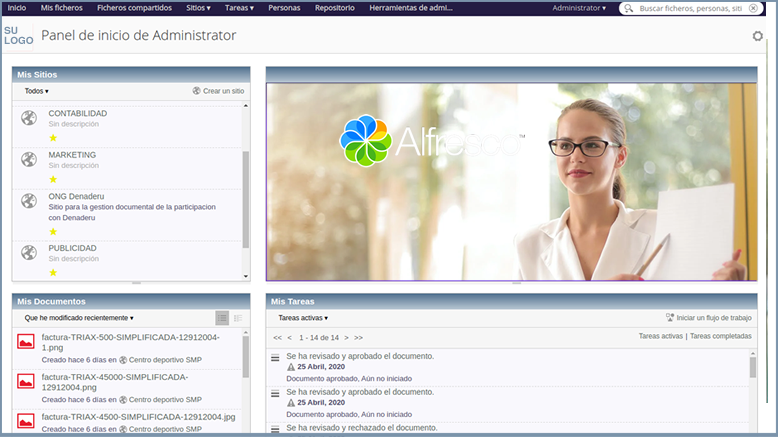Viewport: 778px width, 437px height.
Task: Click the Alfresco banner image
Action: (x=512, y=182)
